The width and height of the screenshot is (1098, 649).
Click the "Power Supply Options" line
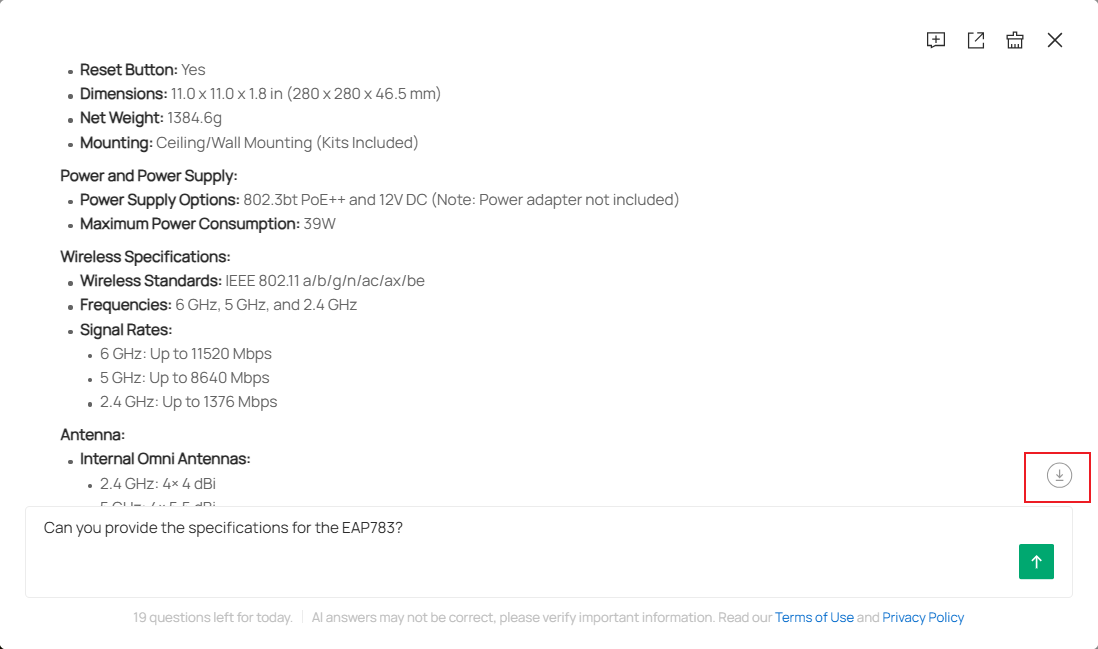point(379,200)
